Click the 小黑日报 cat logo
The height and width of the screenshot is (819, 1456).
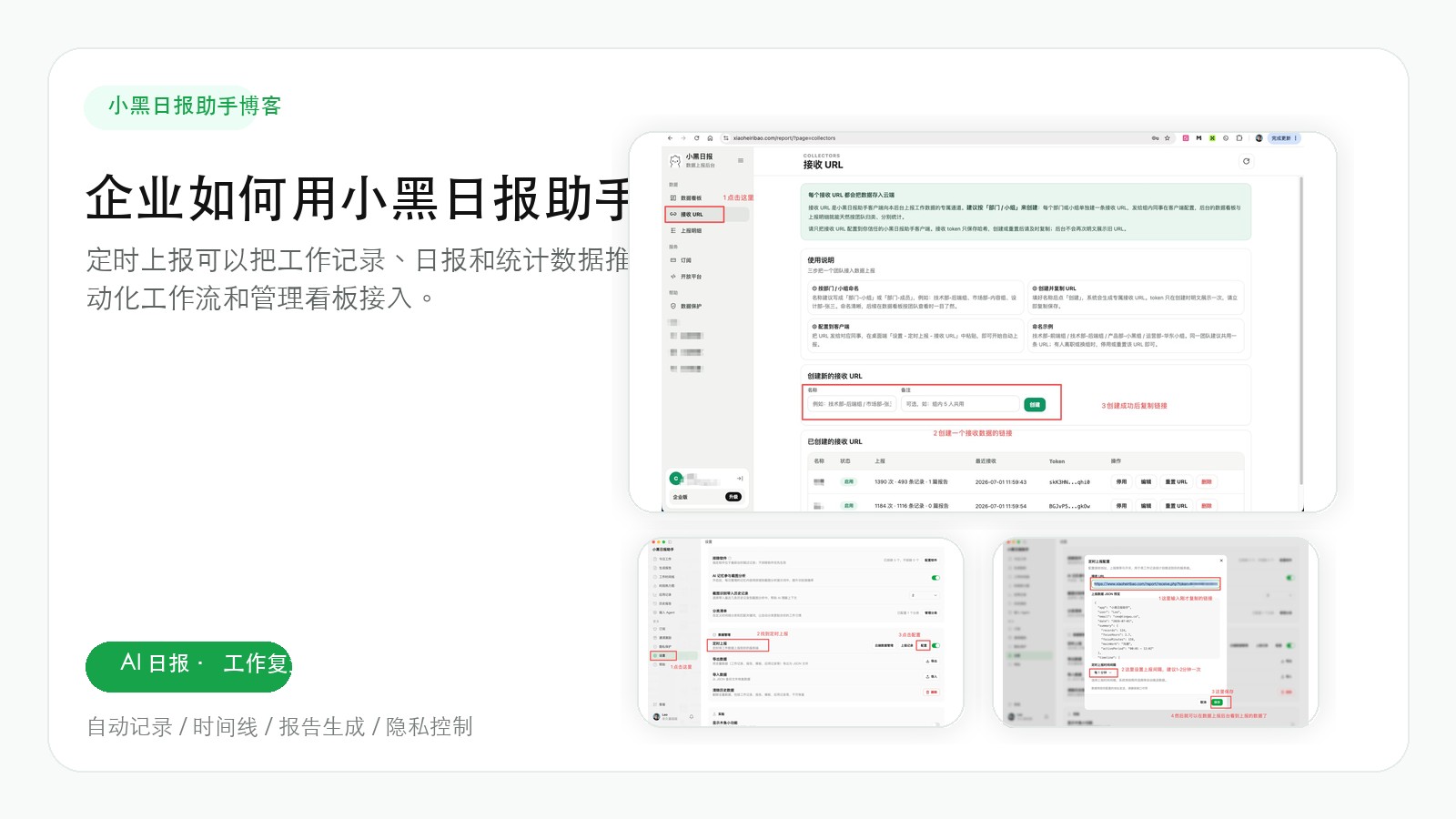[675, 161]
